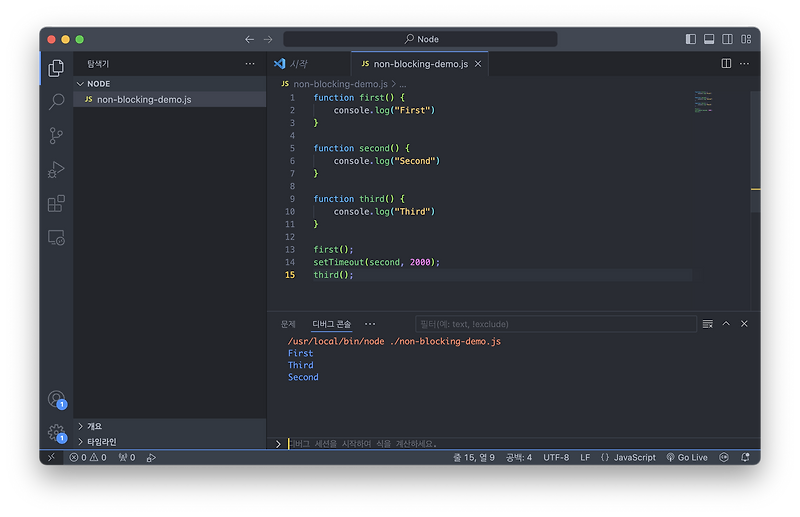Toggle the bottom panel layout button
This screenshot has height=517, width=800.
[709, 39]
